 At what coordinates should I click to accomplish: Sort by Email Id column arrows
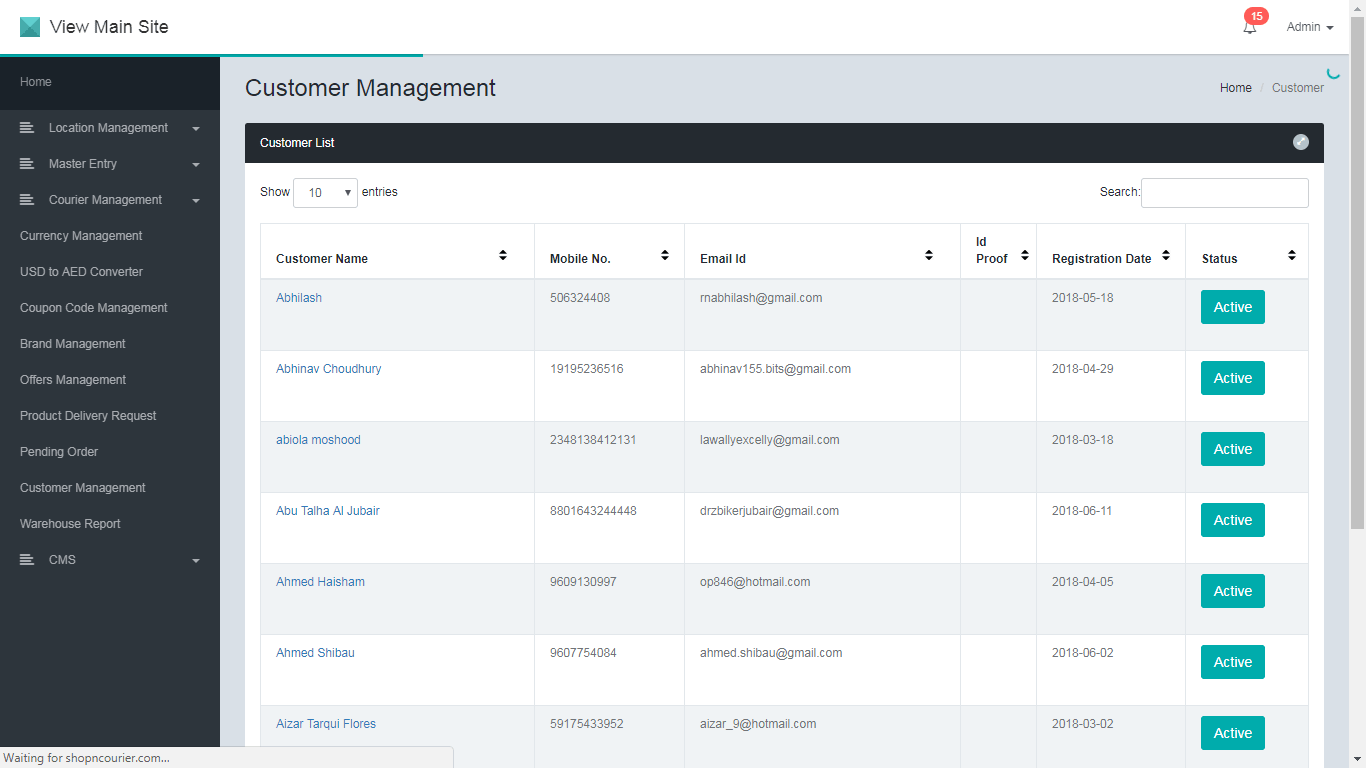point(929,256)
